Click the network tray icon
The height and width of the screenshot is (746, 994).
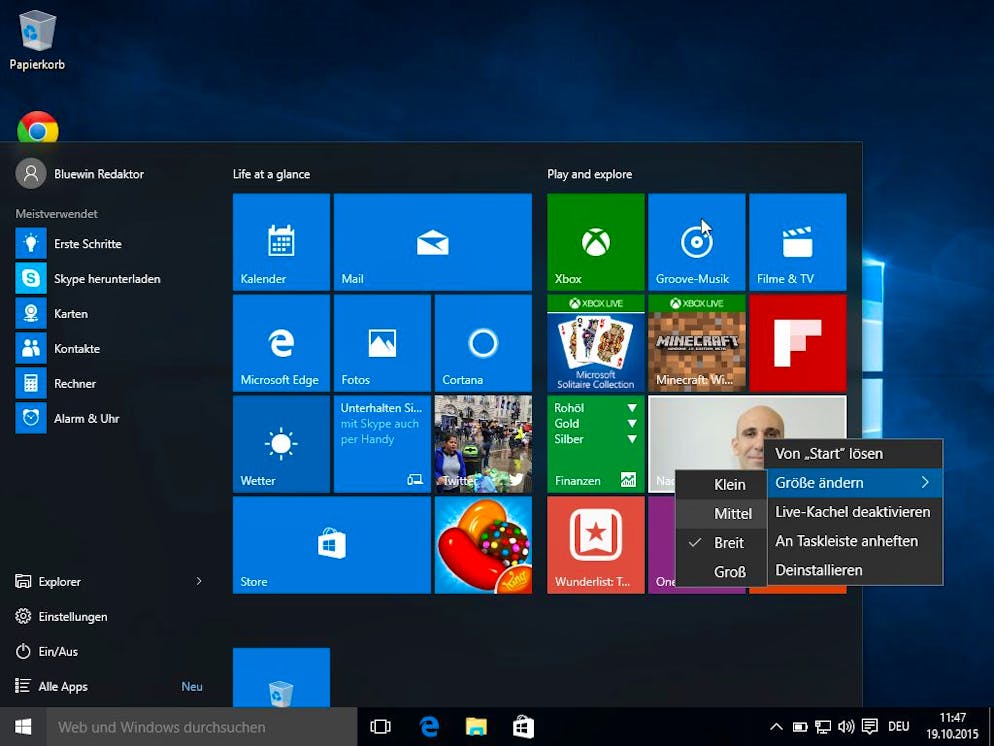click(823, 727)
